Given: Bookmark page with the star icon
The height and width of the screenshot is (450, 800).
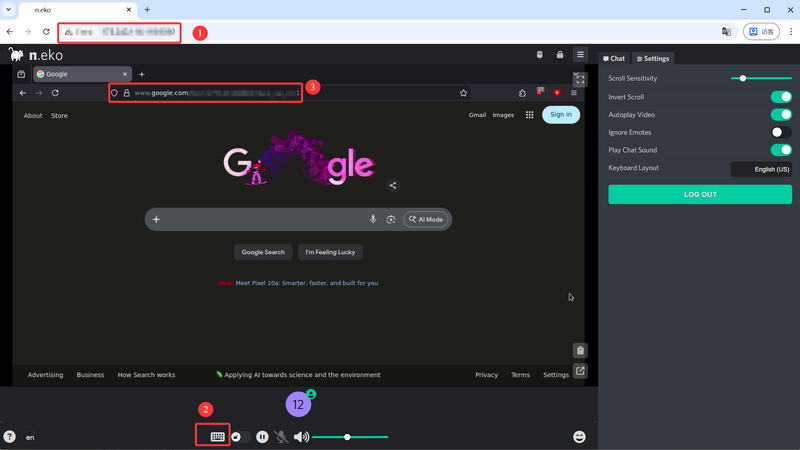Looking at the screenshot, I should [463, 93].
